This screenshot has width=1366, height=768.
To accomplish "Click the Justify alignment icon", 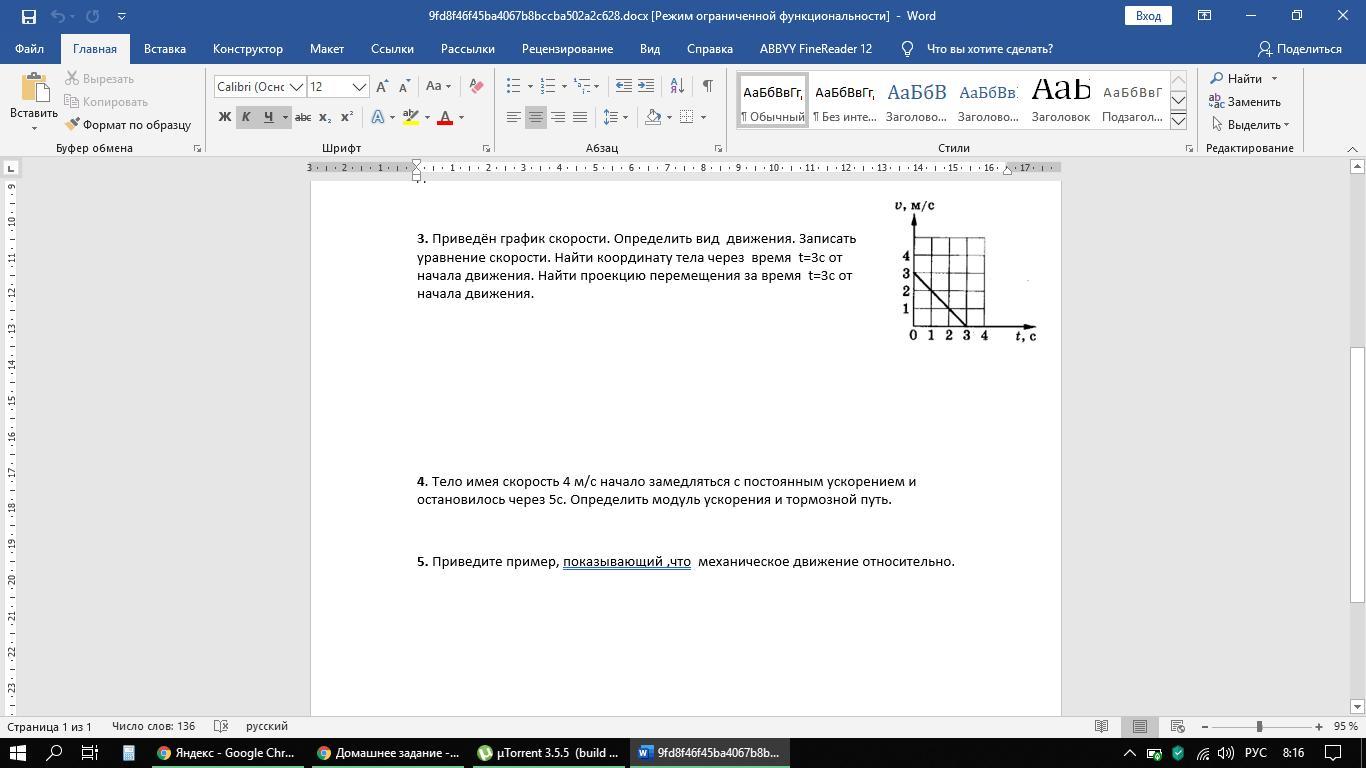I will 580,117.
